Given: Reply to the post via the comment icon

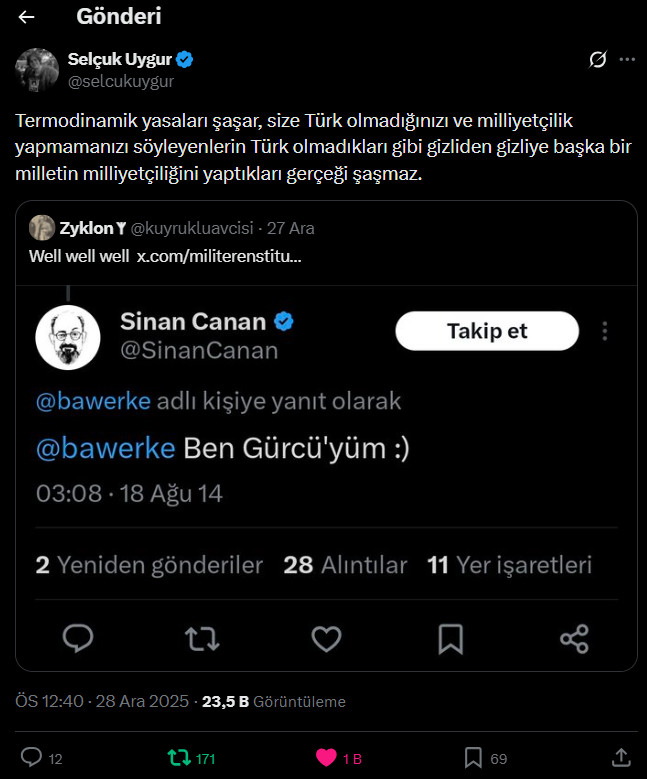Looking at the screenshot, I should point(32,758).
